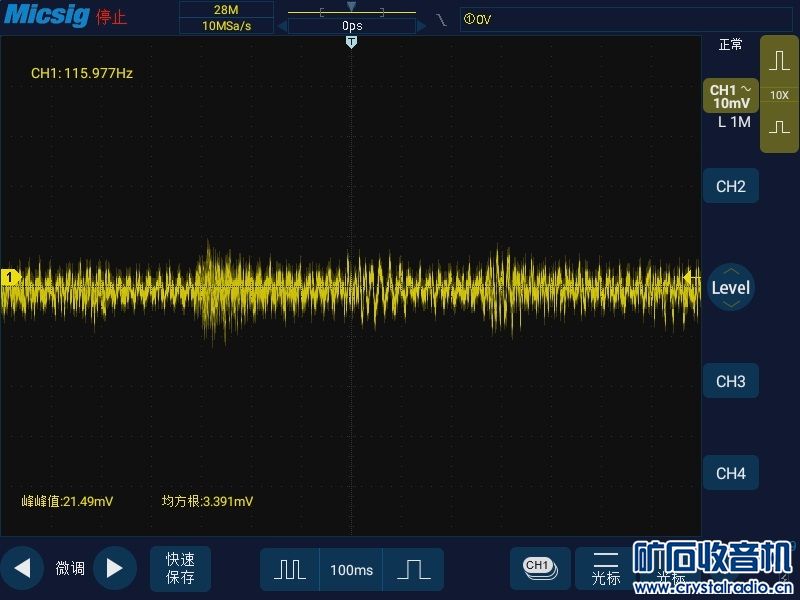This screenshot has width=800, height=600.
Task: Tap the CH1 frequency measurement 115.977Hz
Action: coord(82,73)
